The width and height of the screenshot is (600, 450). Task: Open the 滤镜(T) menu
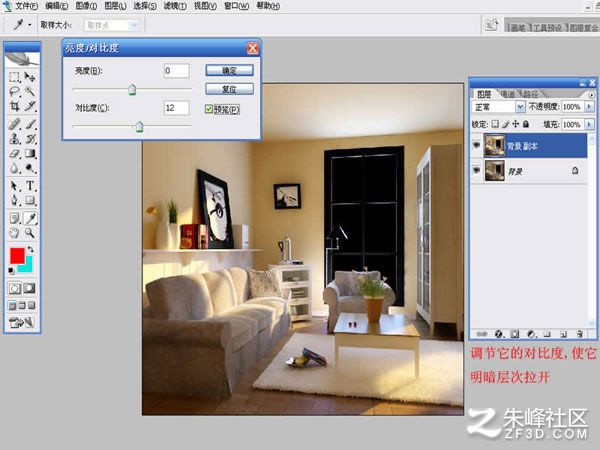175,6
